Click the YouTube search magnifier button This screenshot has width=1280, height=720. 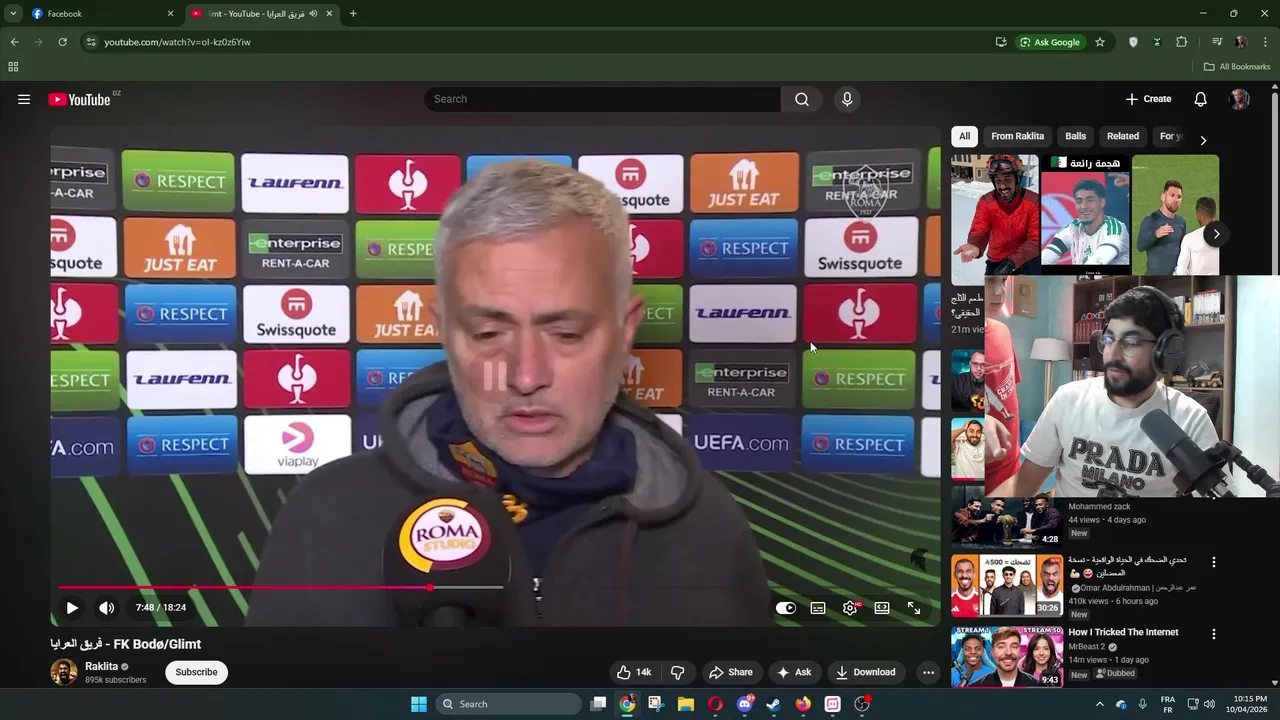point(802,99)
